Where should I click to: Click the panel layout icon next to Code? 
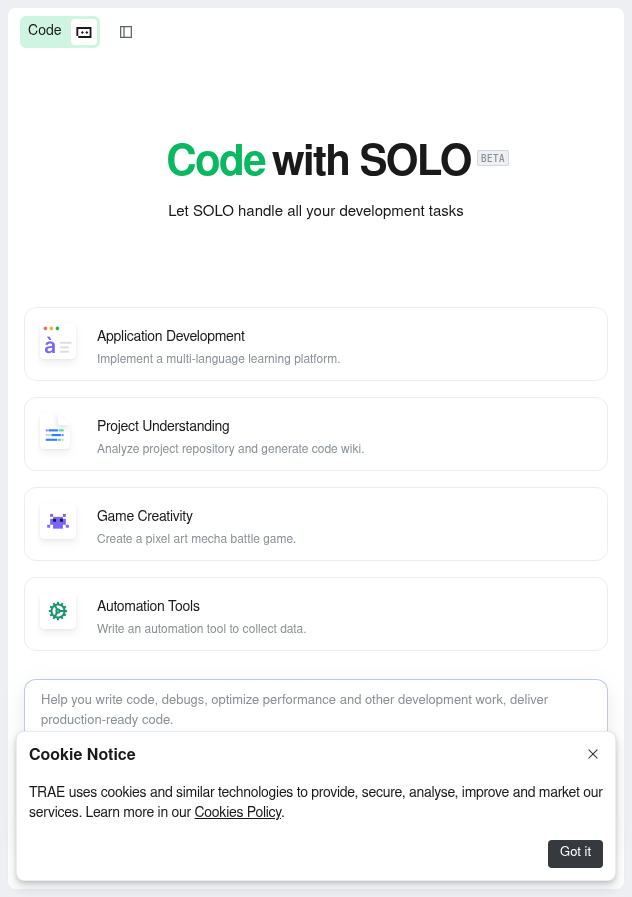[x=126, y=31]
